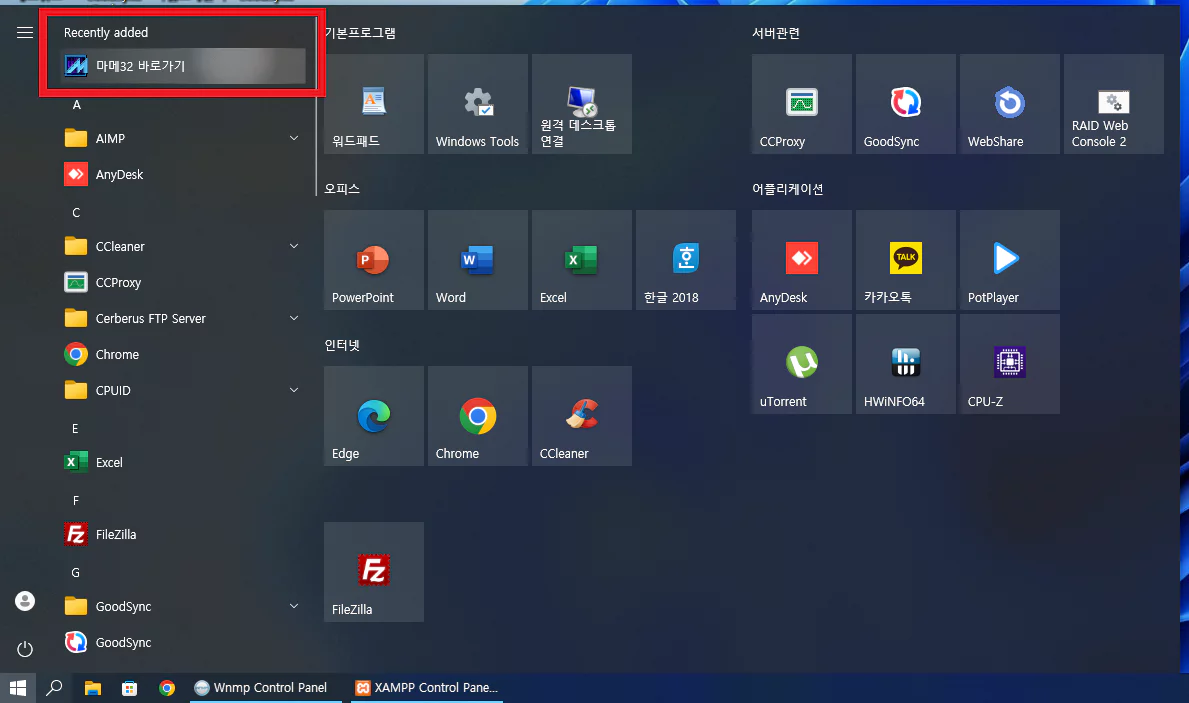Launch the HWiNFO64 tile
The image size is (1189, 703).
[905, 364]
